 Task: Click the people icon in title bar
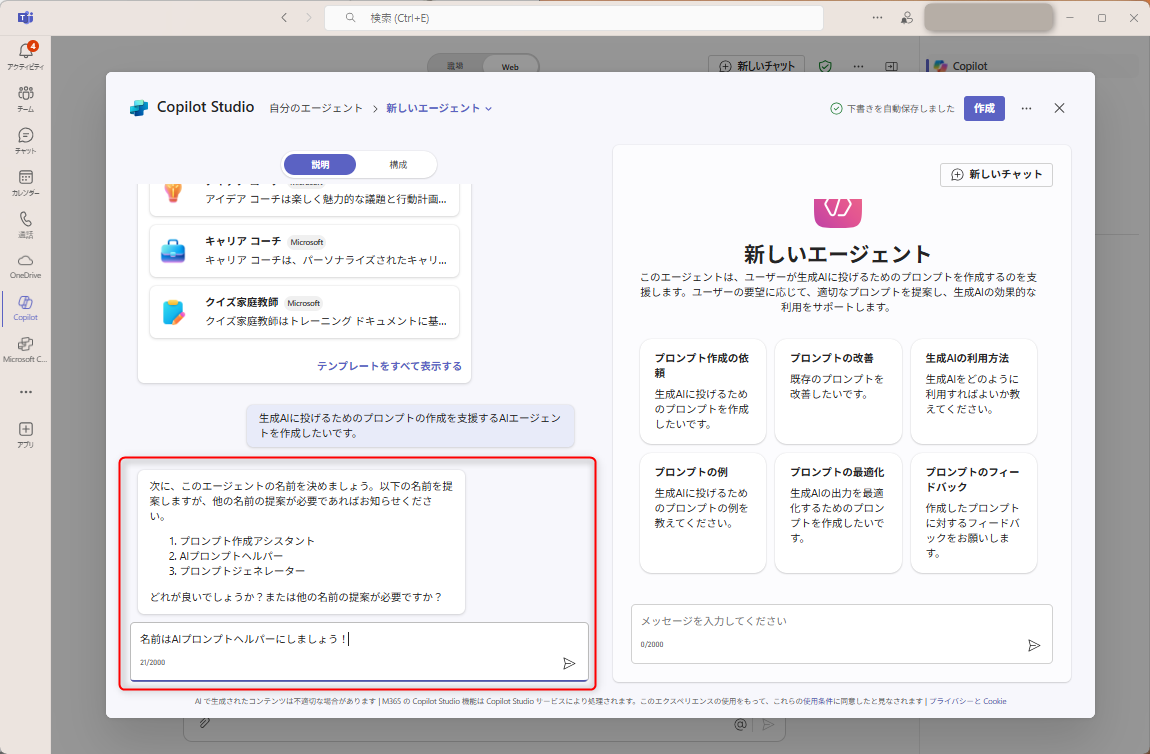coord(907,18)
